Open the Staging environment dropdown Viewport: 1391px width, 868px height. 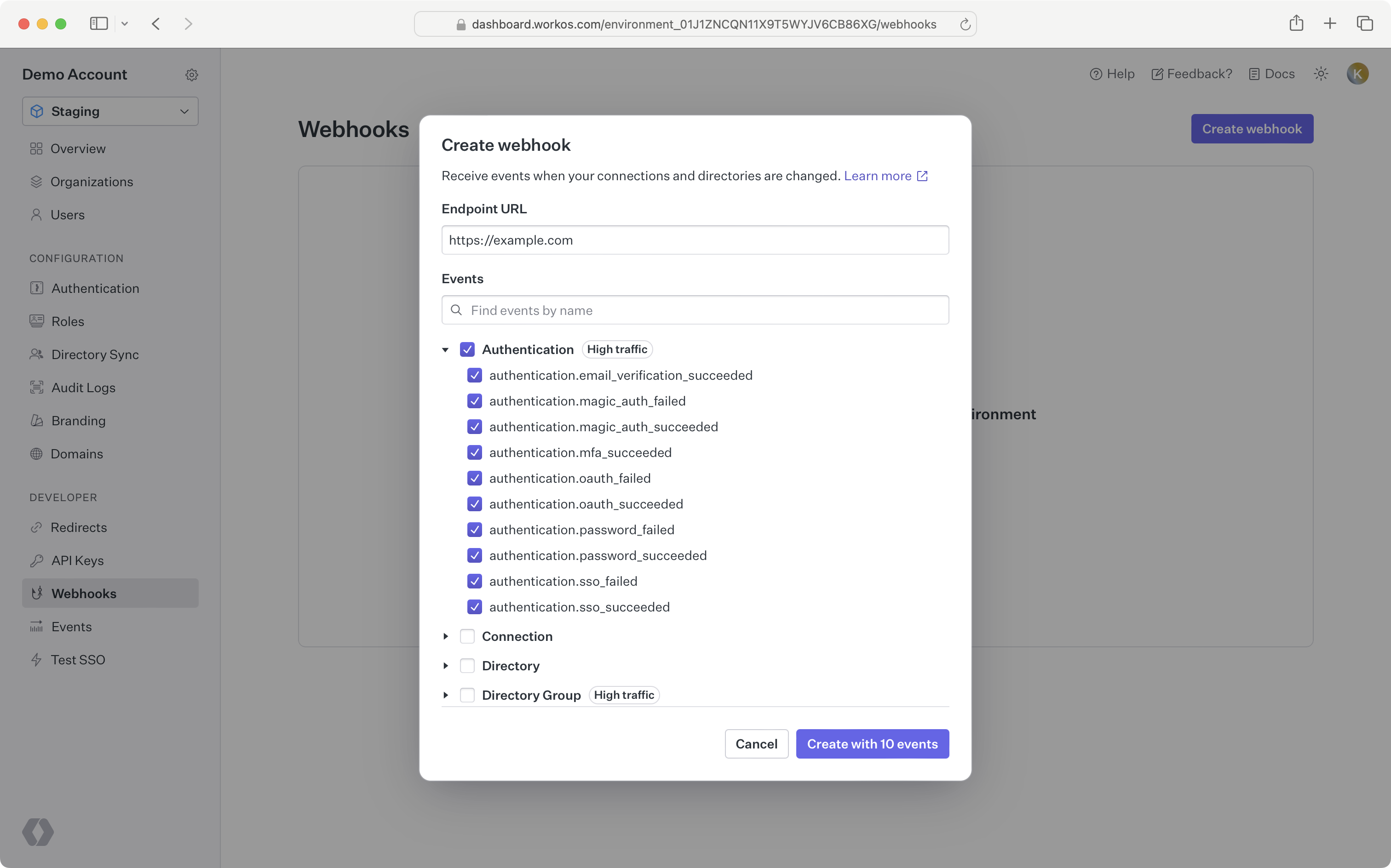110,111
